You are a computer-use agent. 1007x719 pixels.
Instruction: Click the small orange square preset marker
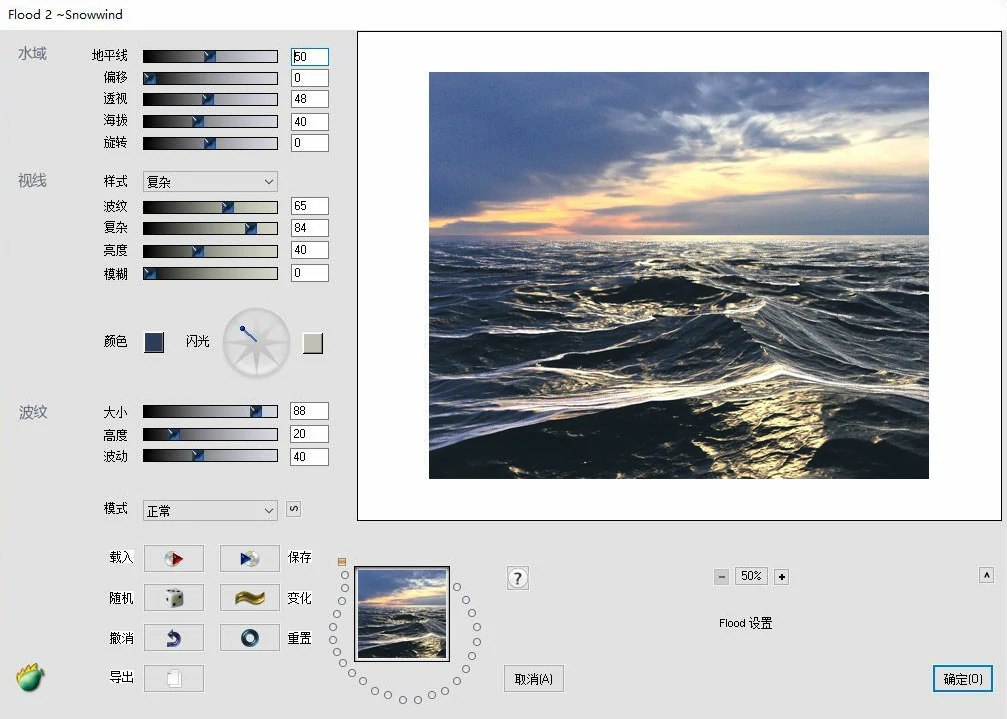(x=342, y=562)
